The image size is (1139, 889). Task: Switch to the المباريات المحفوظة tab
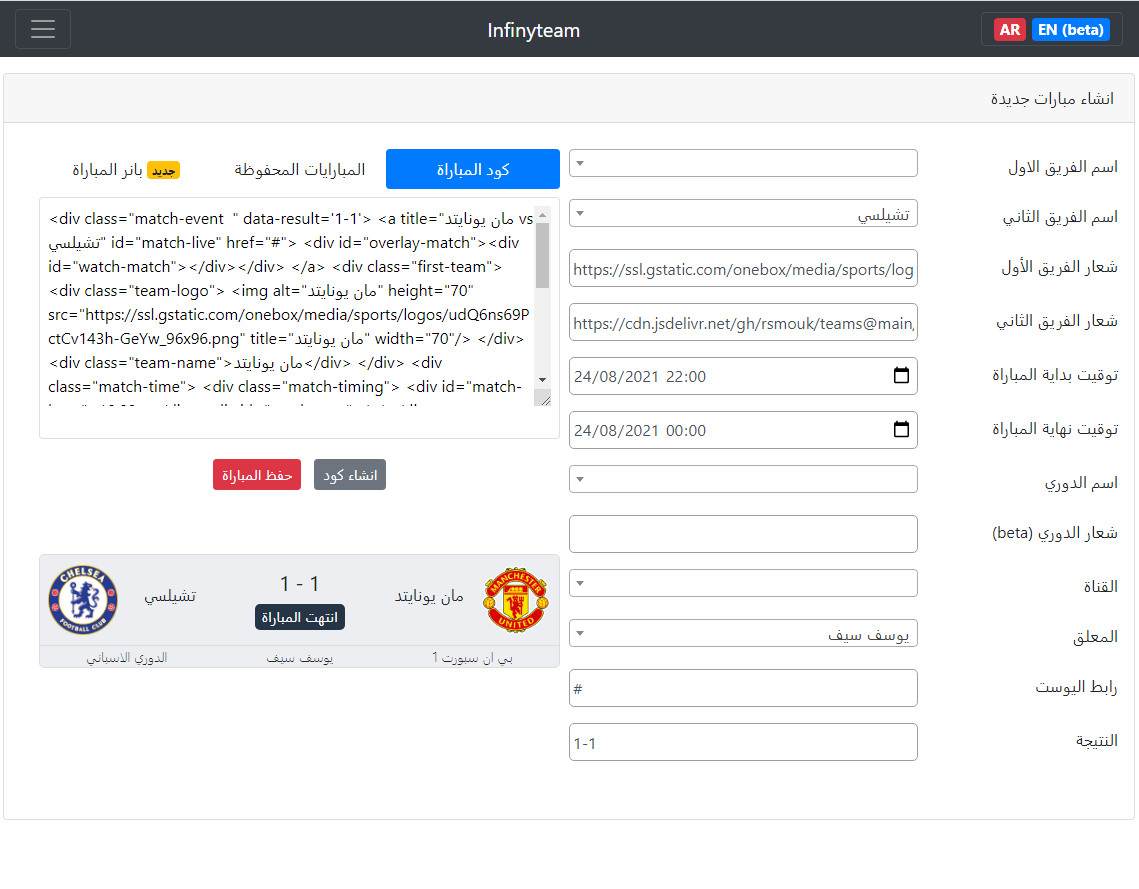point(299,169)
